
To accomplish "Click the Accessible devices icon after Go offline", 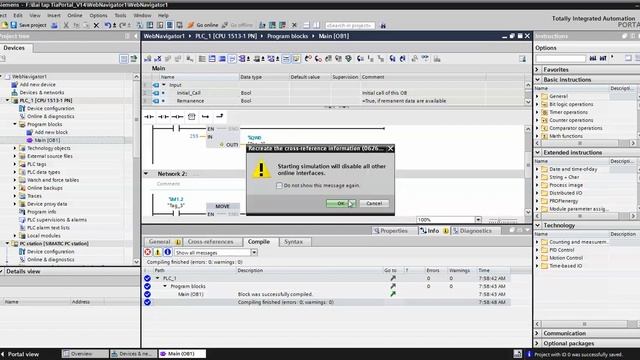I will 262,25.
